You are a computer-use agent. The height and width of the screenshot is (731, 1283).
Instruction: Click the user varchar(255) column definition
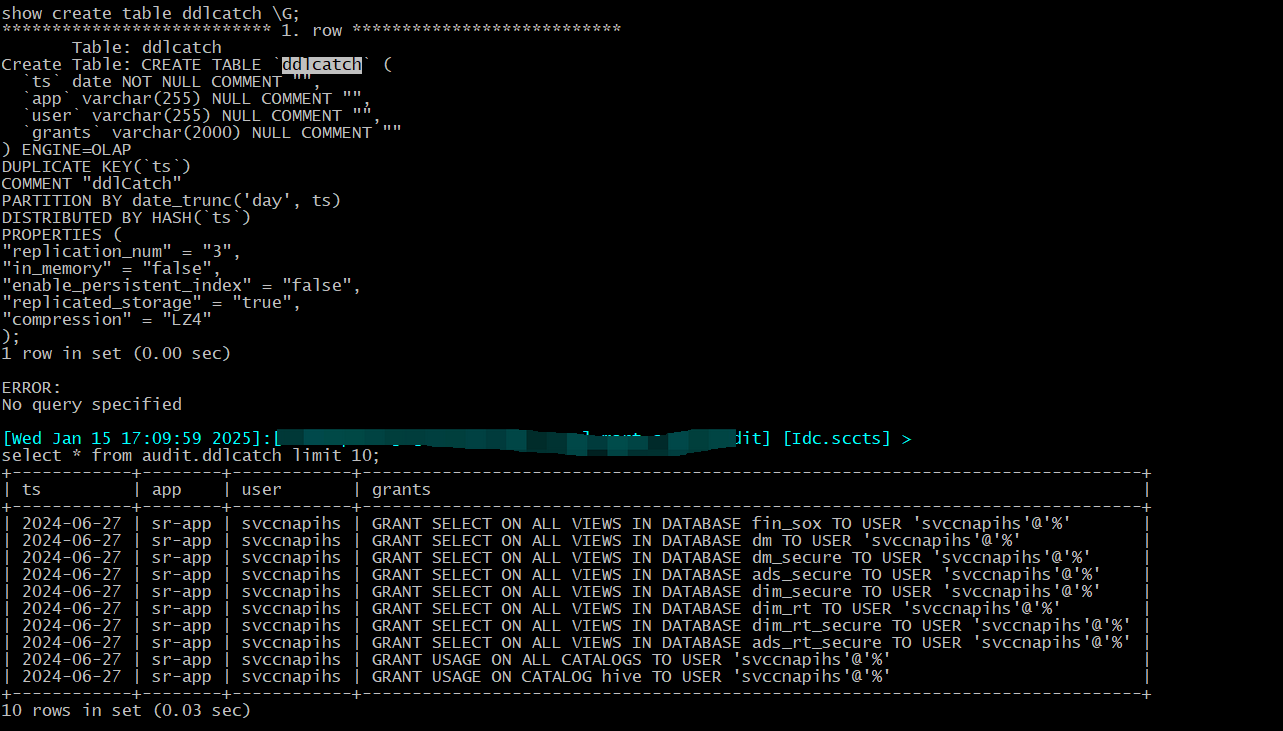pos(201,115)
